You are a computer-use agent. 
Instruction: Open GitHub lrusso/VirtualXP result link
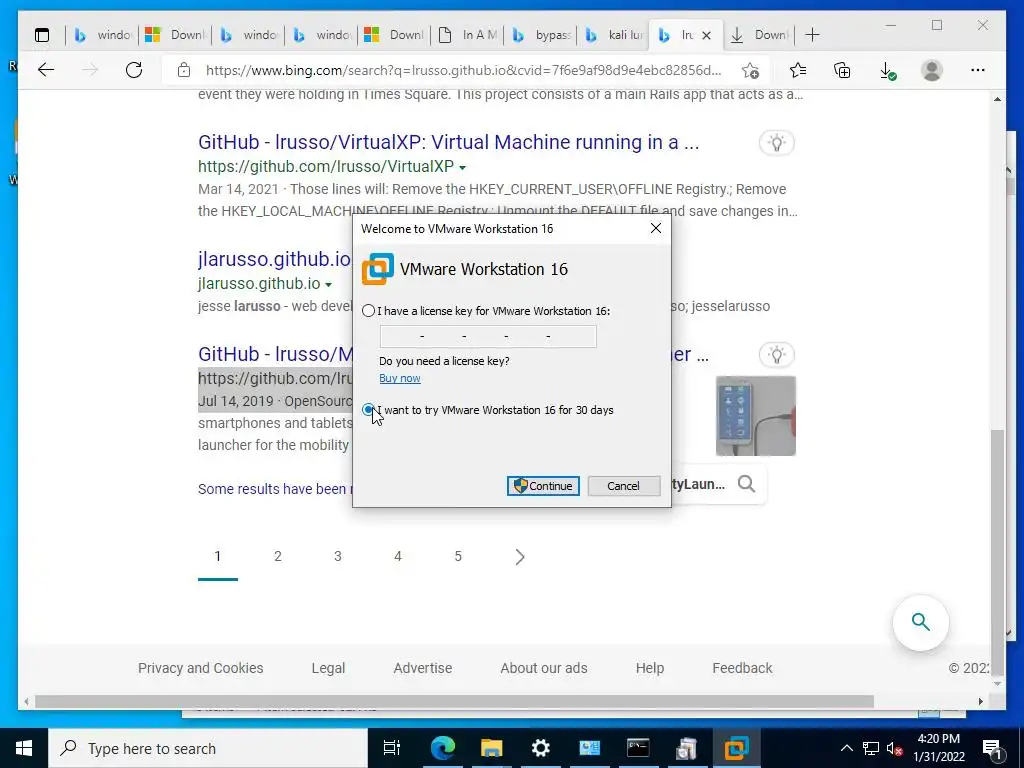(448, 142)
